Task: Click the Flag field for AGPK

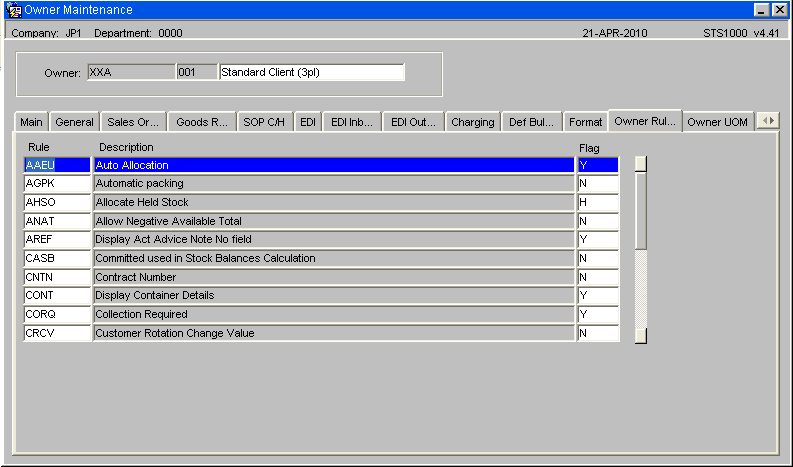Action: tap(598, 183)
